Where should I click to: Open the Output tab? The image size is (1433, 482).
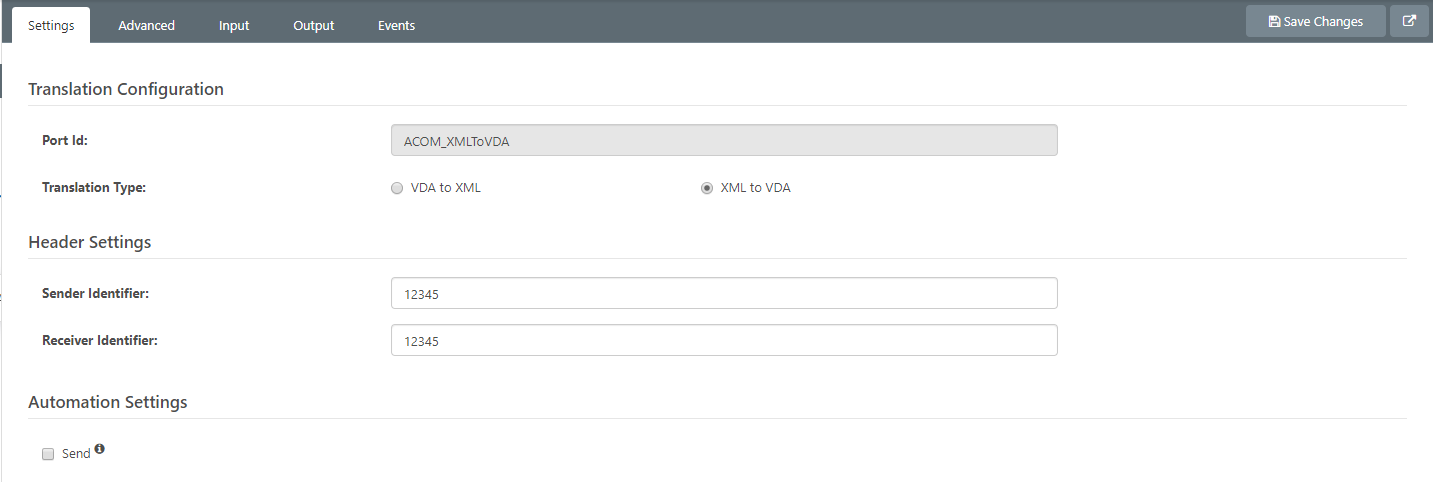[313, 25]
